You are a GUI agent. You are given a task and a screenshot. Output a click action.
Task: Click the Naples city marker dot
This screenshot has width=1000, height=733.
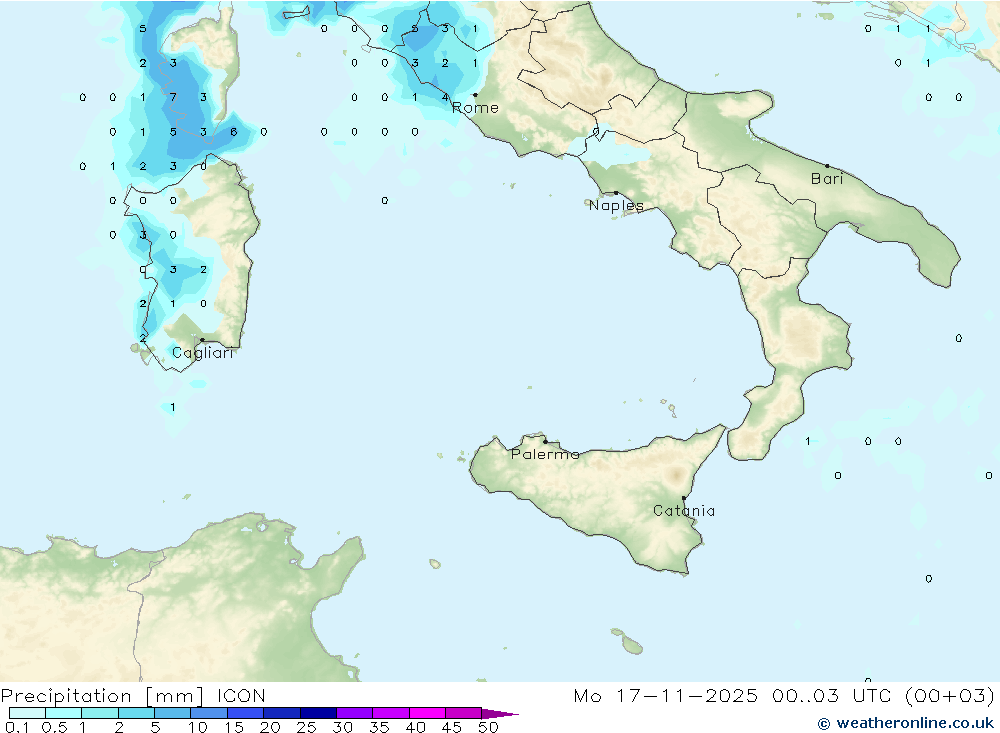pyautogui.click(x=616, y=193)
